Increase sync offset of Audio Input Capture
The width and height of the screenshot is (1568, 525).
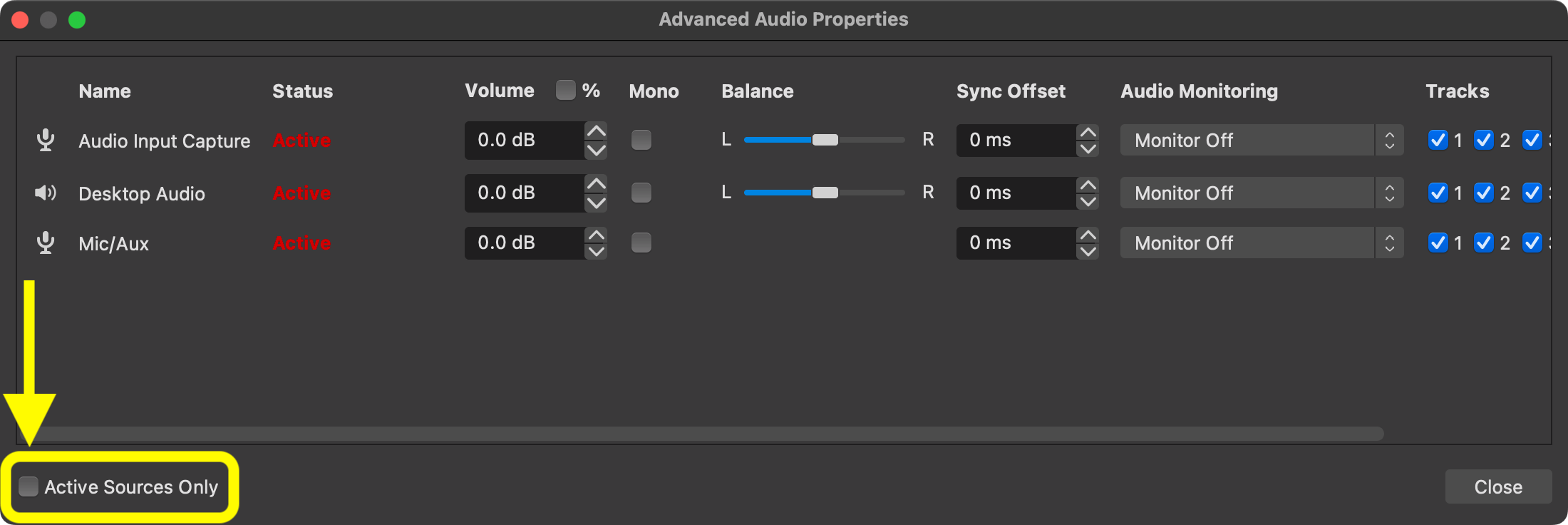click(x=1088, y=132)
